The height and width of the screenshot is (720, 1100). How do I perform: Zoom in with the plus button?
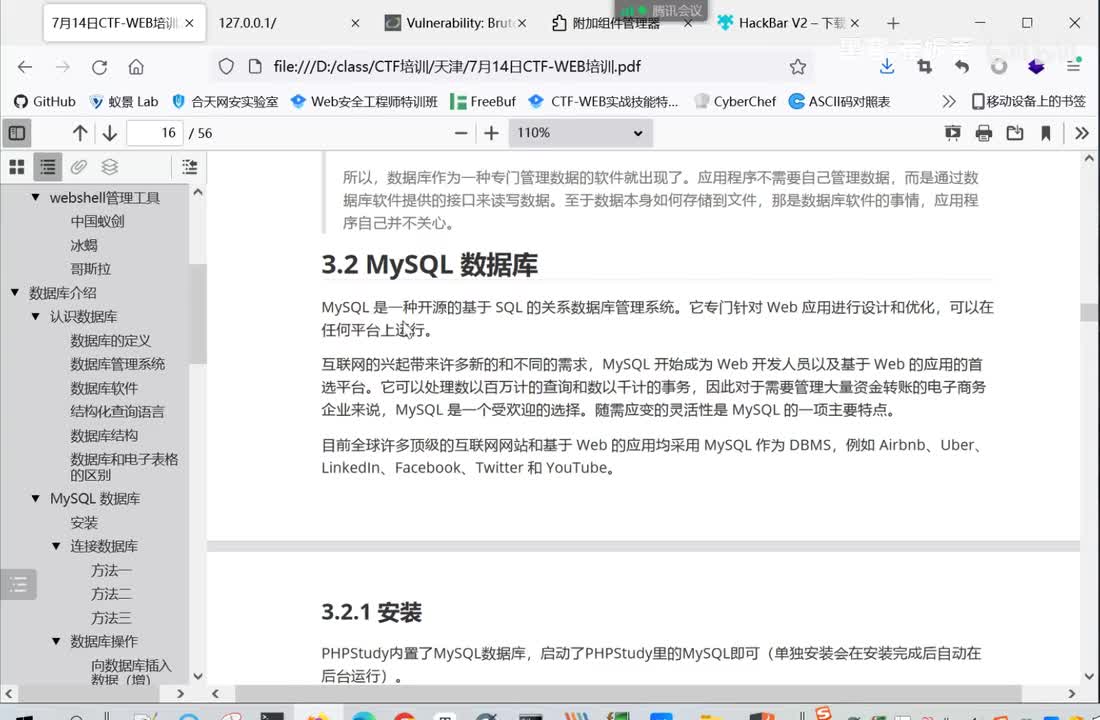click(x=491, y=133)
